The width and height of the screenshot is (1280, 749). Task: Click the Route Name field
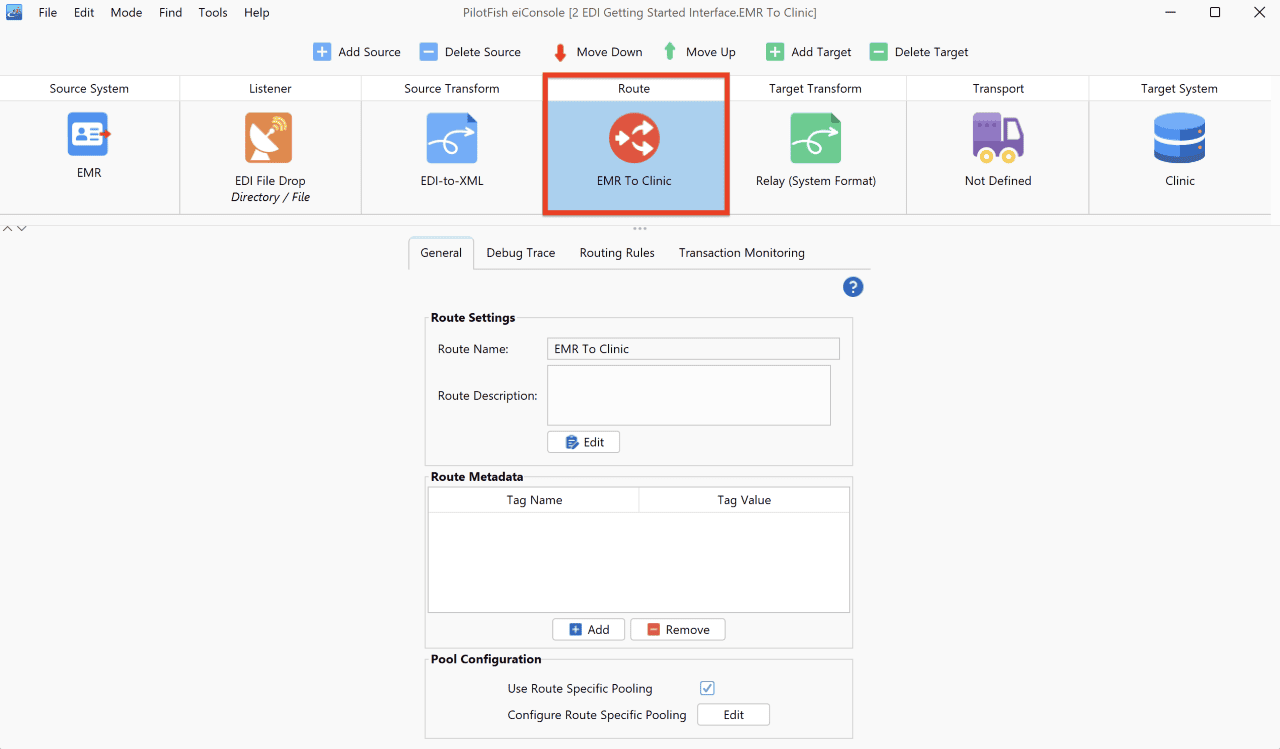pyautogui.click(x=693, y=349)
